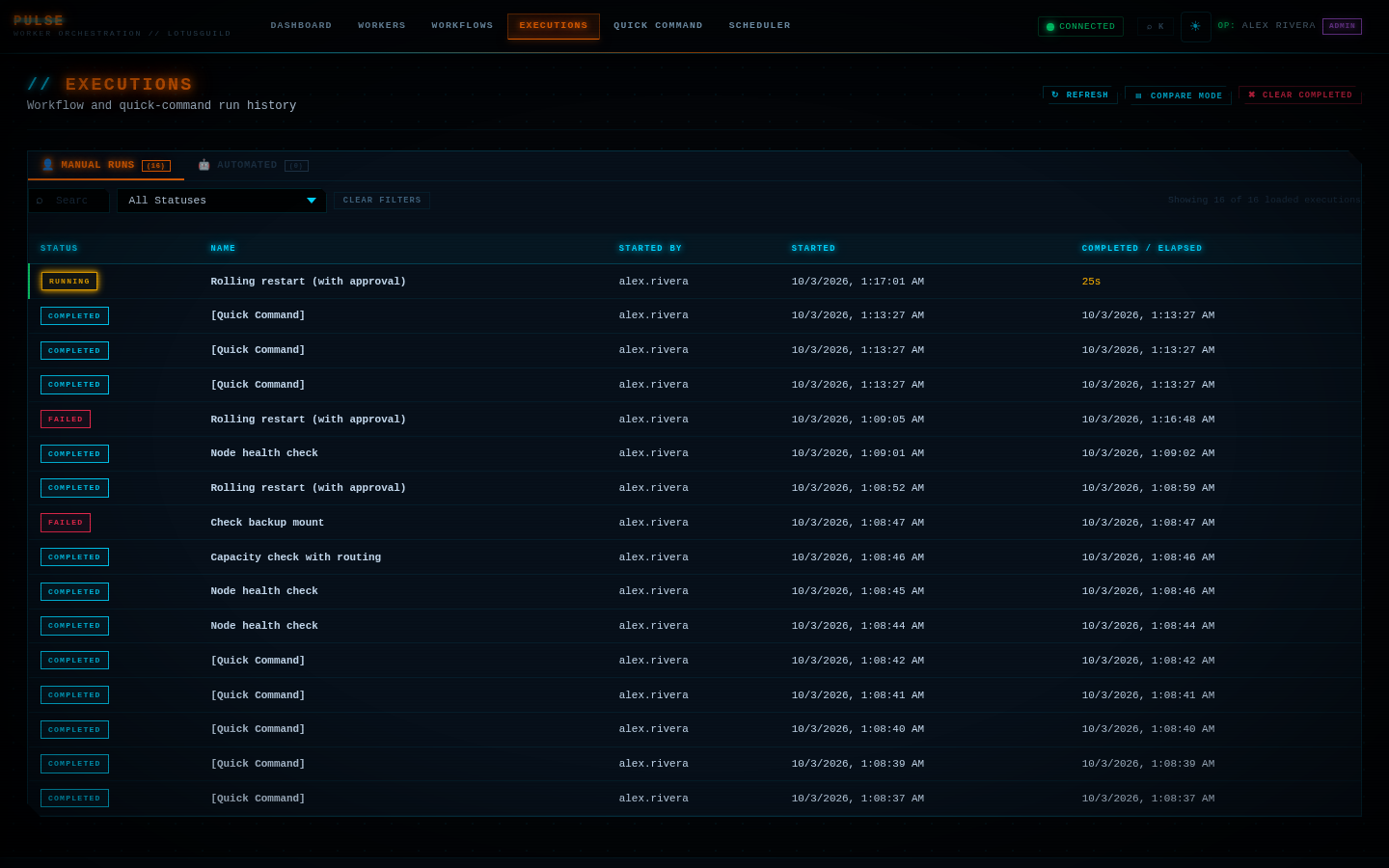The height and width of the screenshot is (868, 1389).
Task: Click FAILED badge for the 1:09:05 AM run
Action: [x=66, y=420]
